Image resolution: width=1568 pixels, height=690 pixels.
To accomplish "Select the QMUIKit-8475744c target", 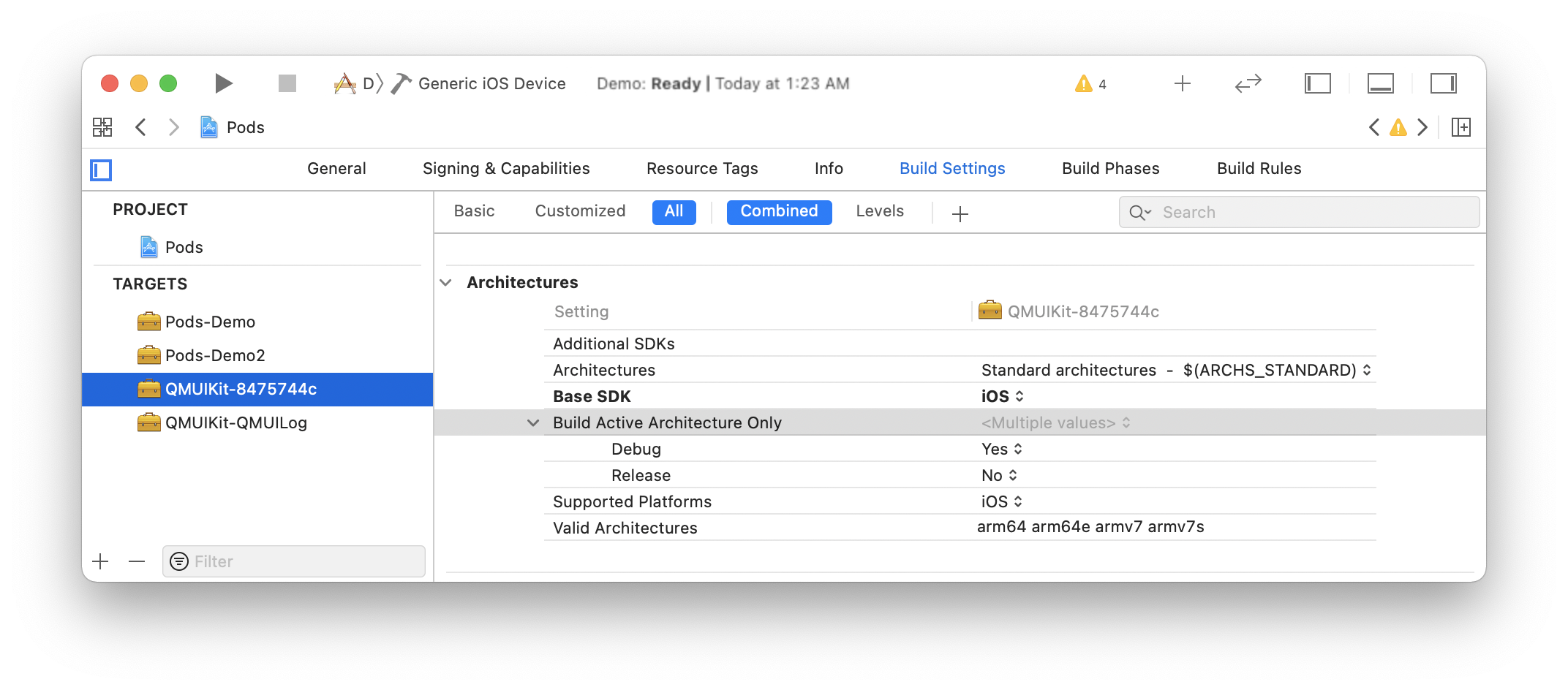I will coord(257,389).
